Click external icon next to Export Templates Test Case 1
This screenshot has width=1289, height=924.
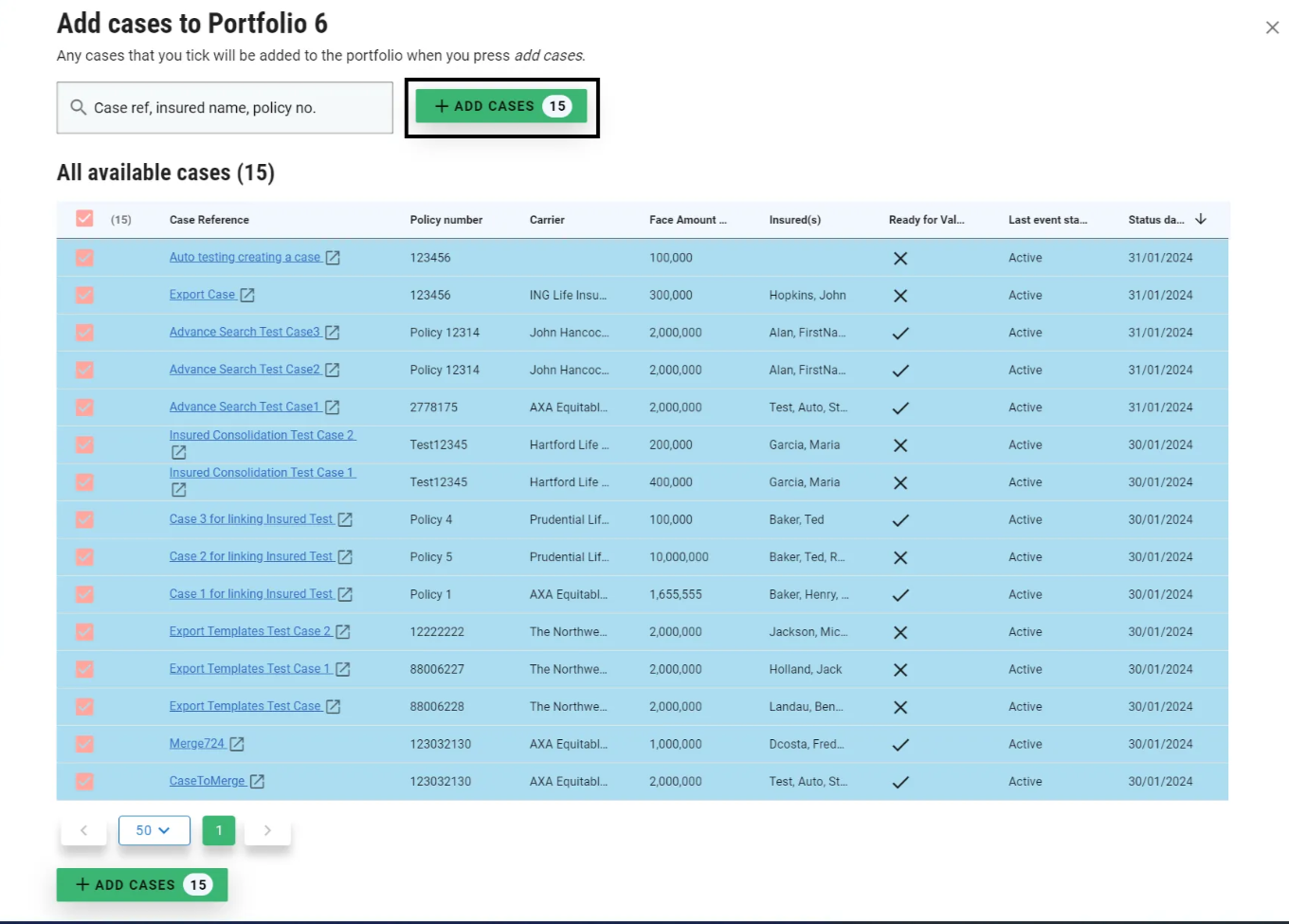click(x=343, y=670)
